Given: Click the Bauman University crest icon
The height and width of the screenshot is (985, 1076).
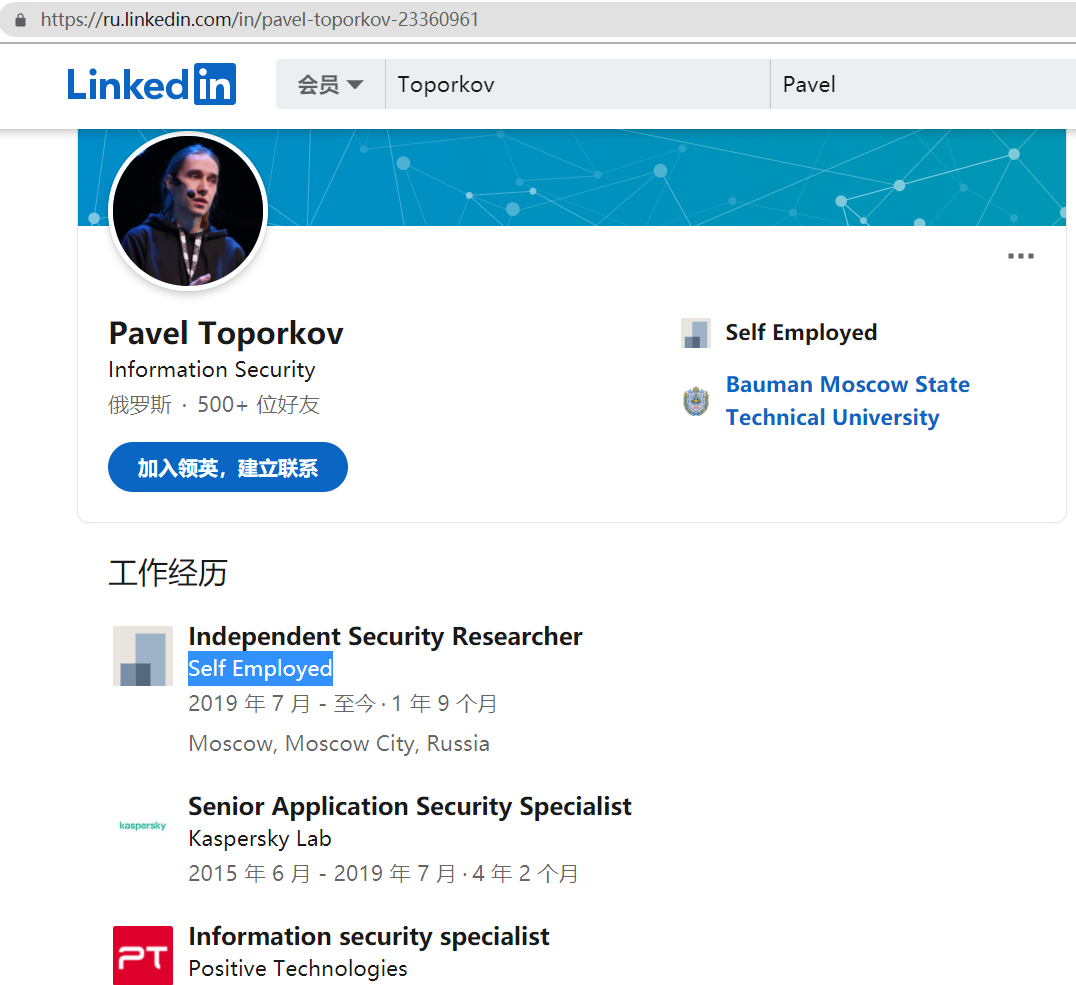Looking at the screenshot, I should click(x=696, y=401).
